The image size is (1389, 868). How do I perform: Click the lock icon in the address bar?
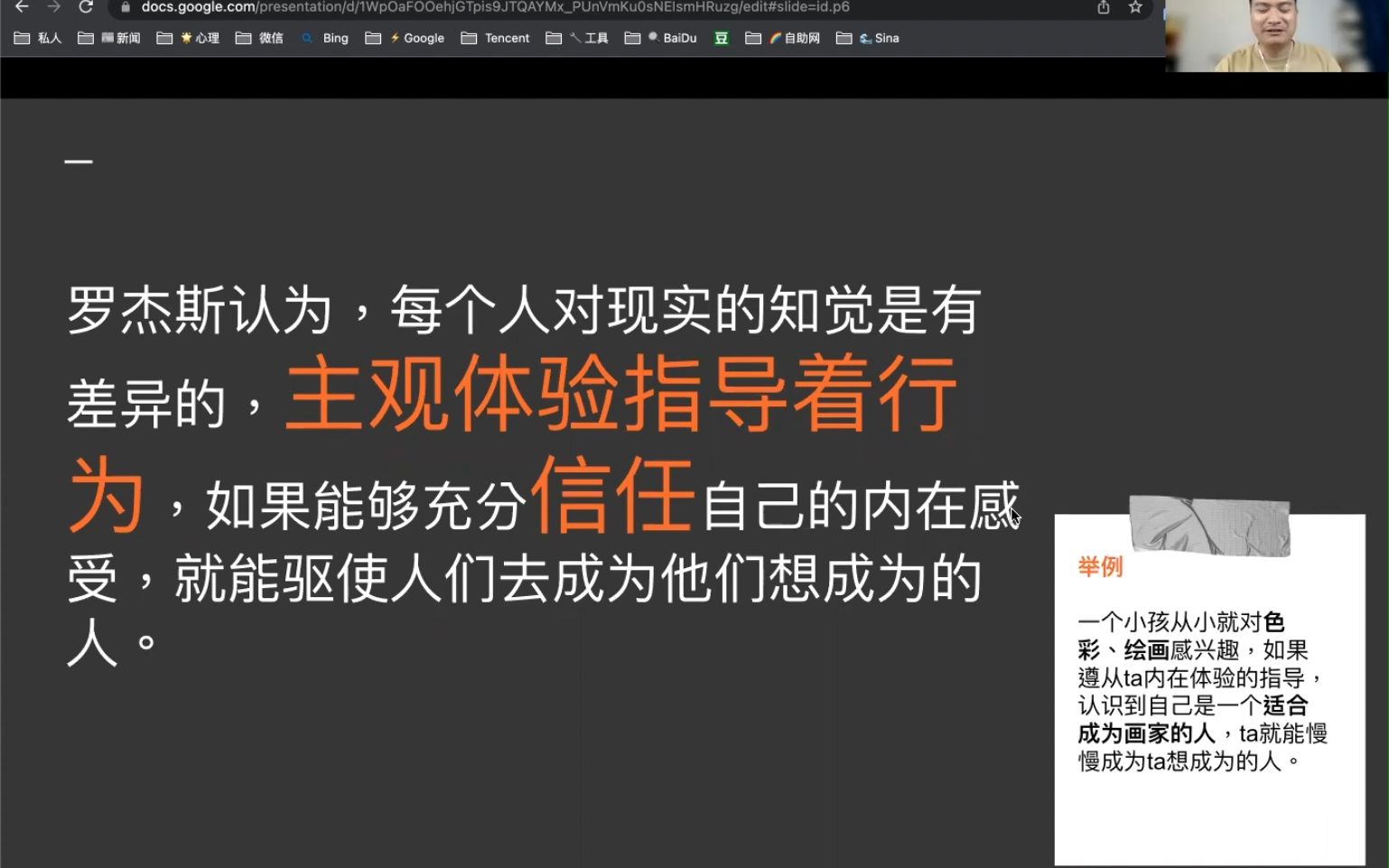(x=126, y=7)
